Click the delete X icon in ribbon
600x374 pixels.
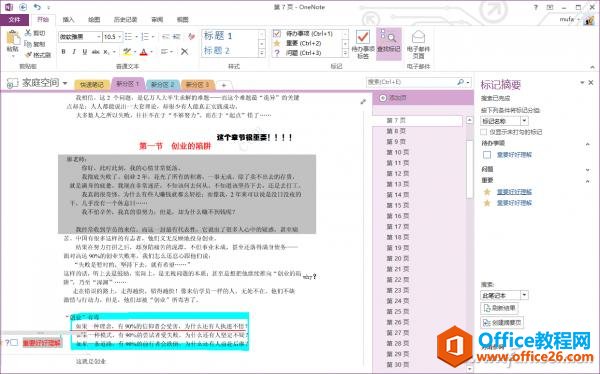tap(184, 52)
